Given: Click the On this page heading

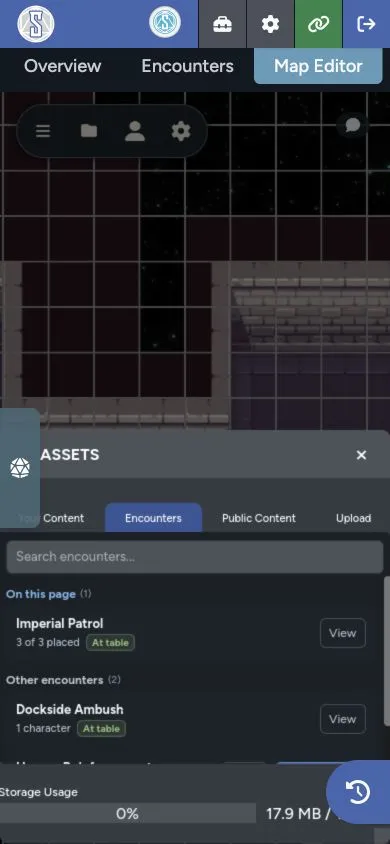Looking at the screenshot, I should coord(41,594).
